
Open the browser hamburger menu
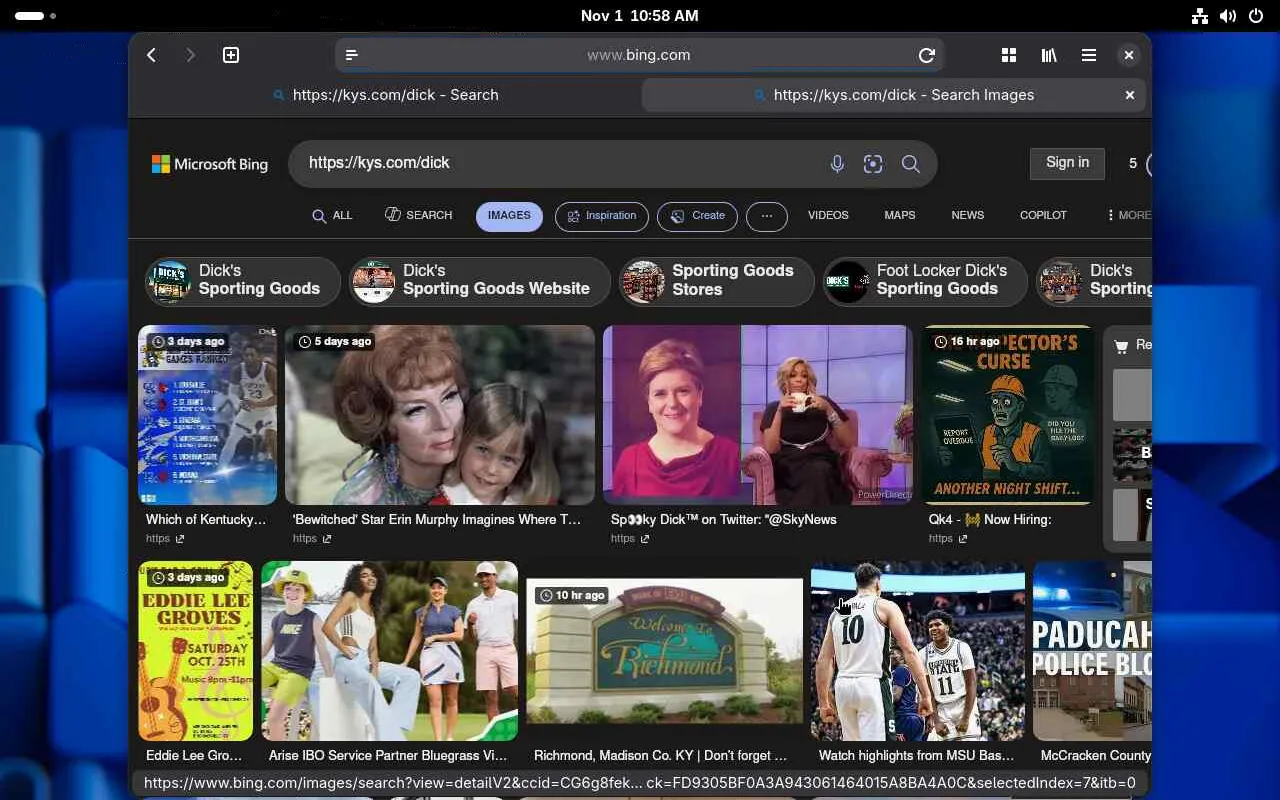[x=1089, y=55]
